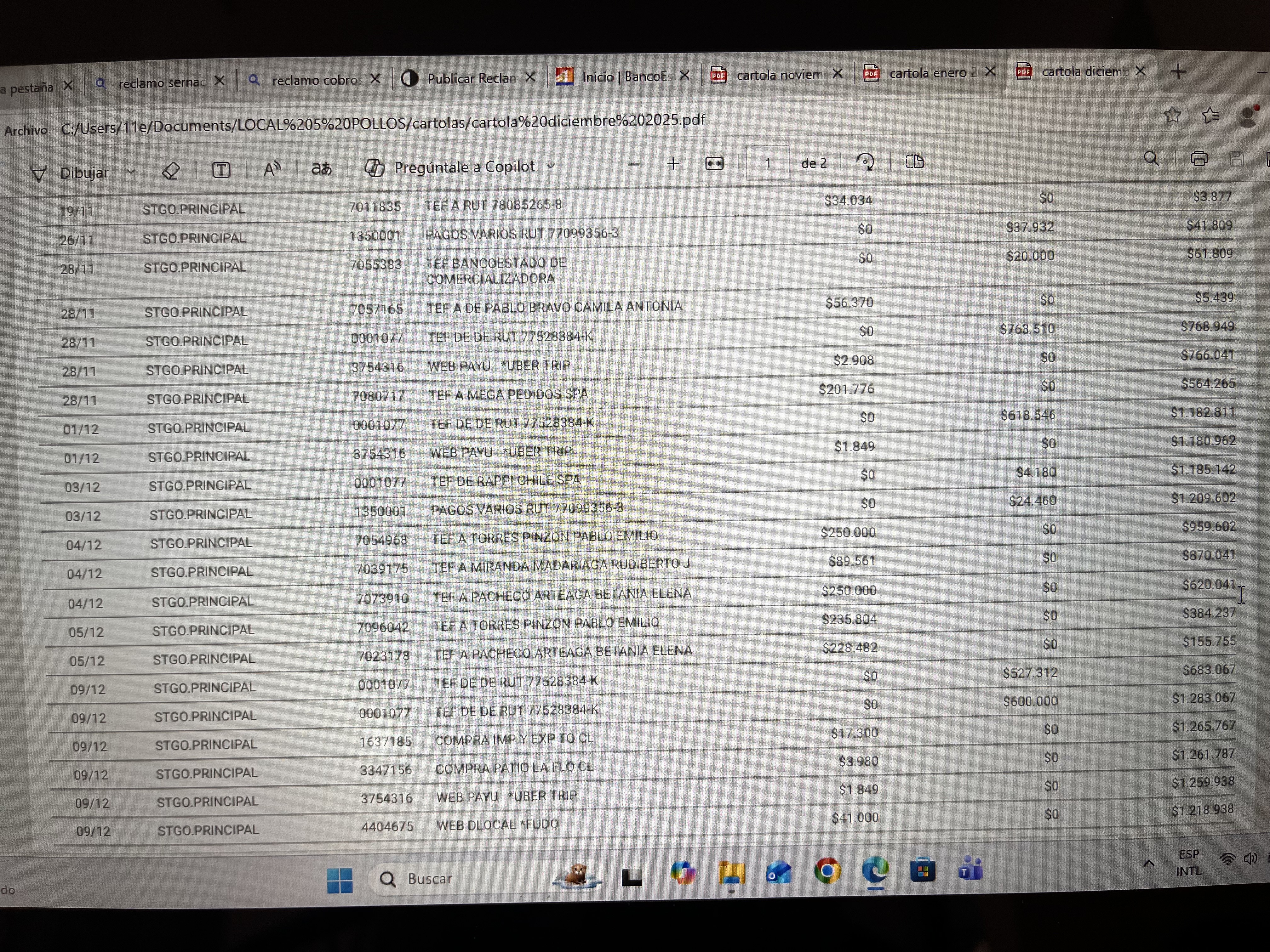
Task: Add this page to favorites star
Action: tap(1172, 115)
